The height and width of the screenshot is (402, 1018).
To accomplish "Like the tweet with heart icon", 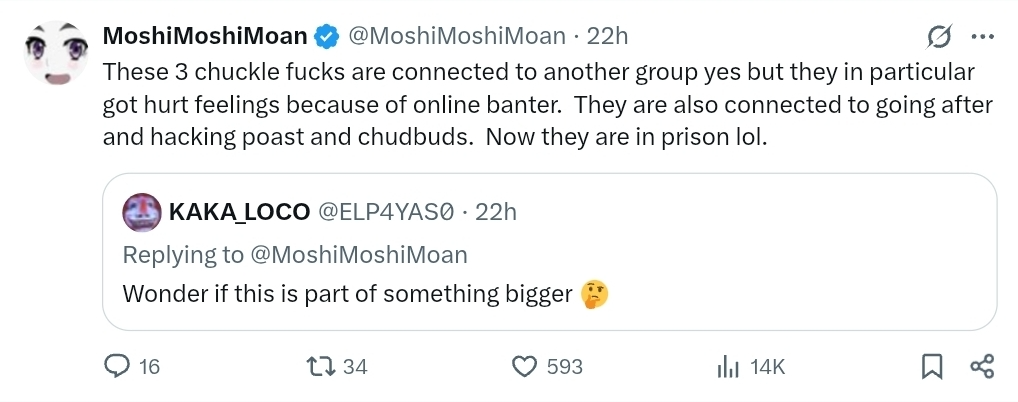I will pyautogui.click(x=525, y=367).
